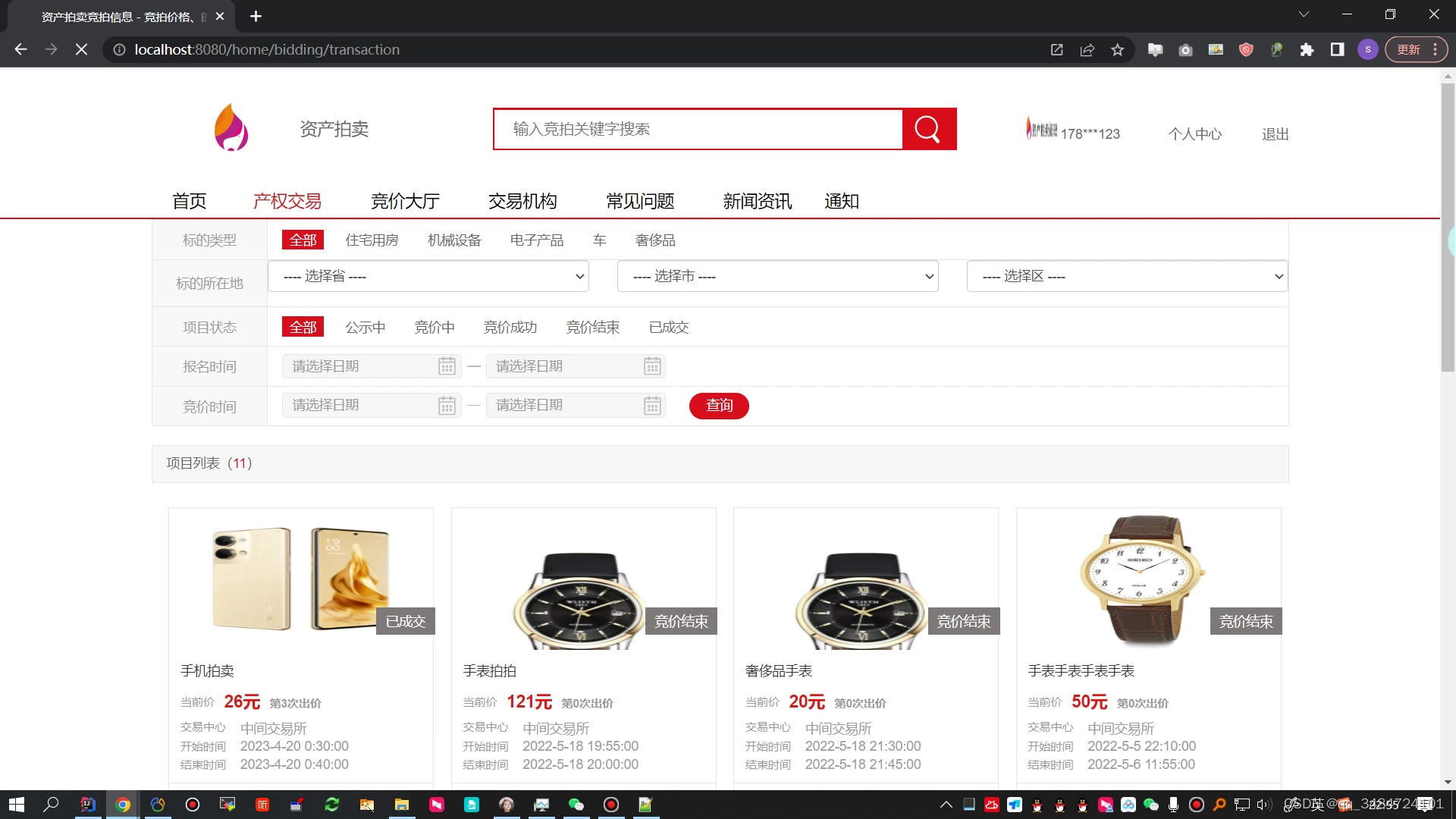Screen dimensions: 1456x819
Task: Click the red search magnifier button
Action: coord(928,129)
